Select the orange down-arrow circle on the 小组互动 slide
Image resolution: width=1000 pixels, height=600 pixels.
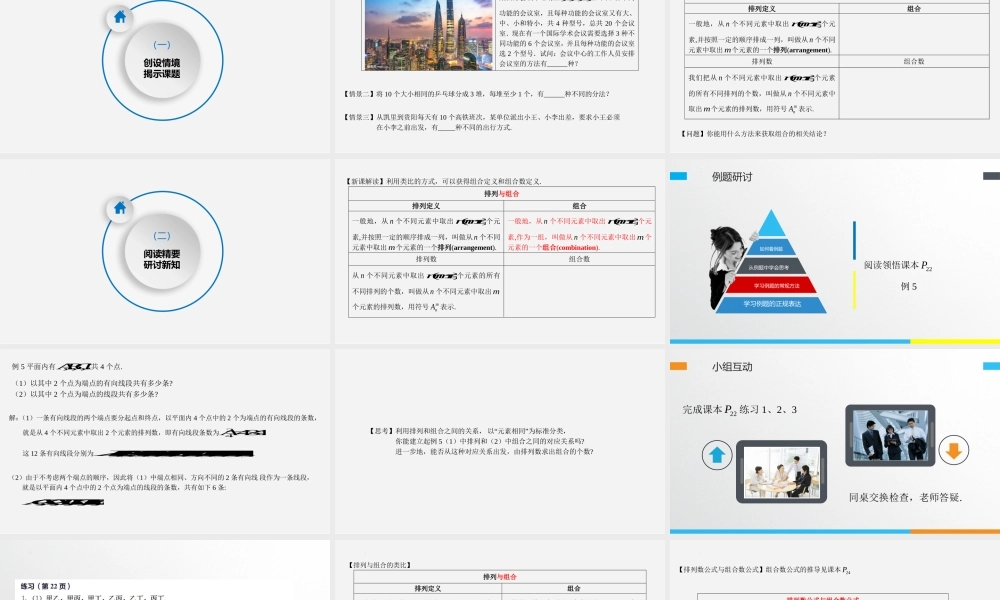coord(953,451)
